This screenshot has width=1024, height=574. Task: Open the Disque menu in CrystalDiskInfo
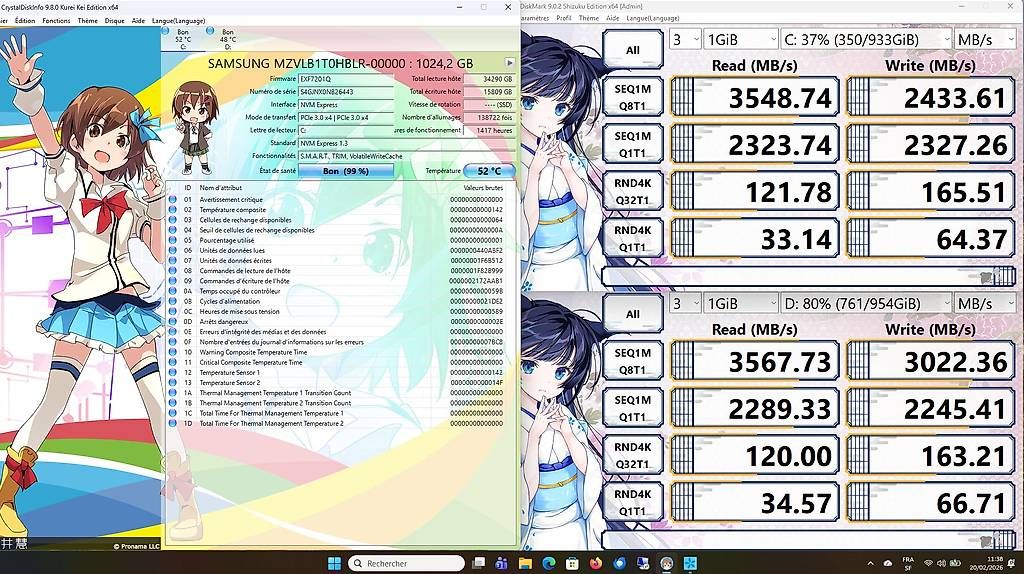(114, 21)
